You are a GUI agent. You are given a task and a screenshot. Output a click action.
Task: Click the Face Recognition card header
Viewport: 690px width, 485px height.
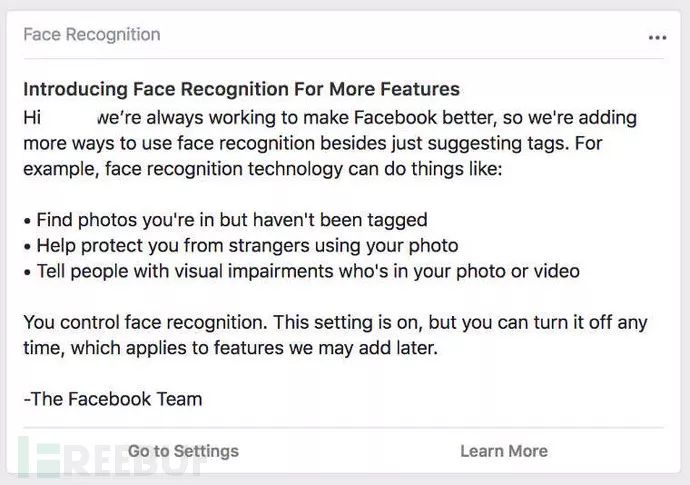pyautogui.click(x=91, y=35)
